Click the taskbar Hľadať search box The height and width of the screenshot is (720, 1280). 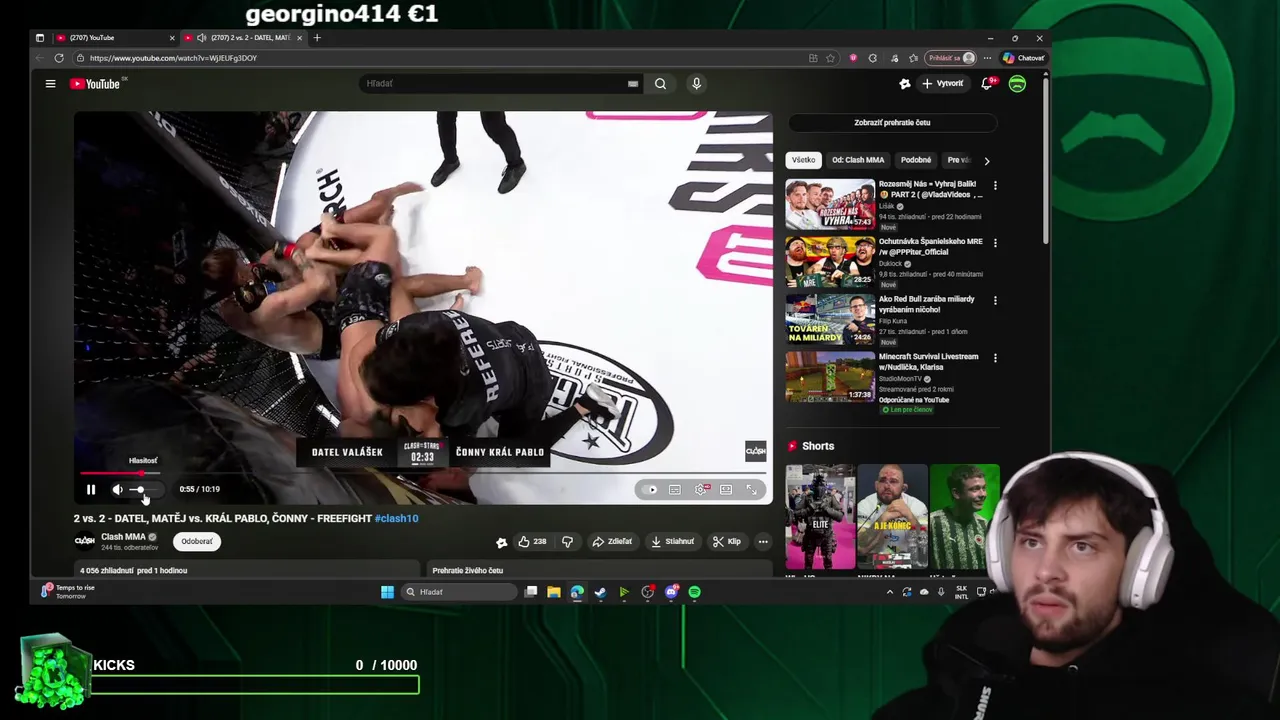[460, 592]
